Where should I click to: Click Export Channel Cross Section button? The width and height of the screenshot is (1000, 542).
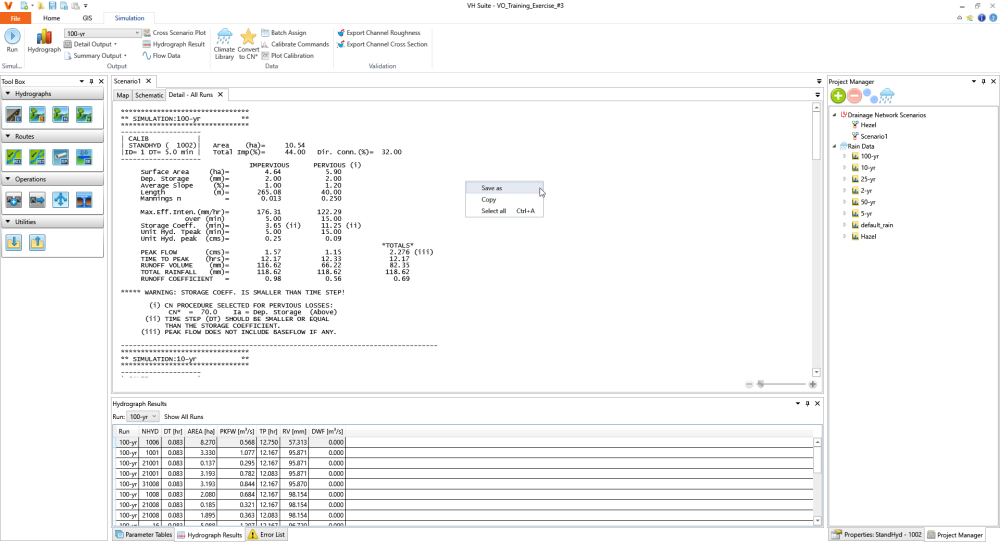(x=382, y=44)
